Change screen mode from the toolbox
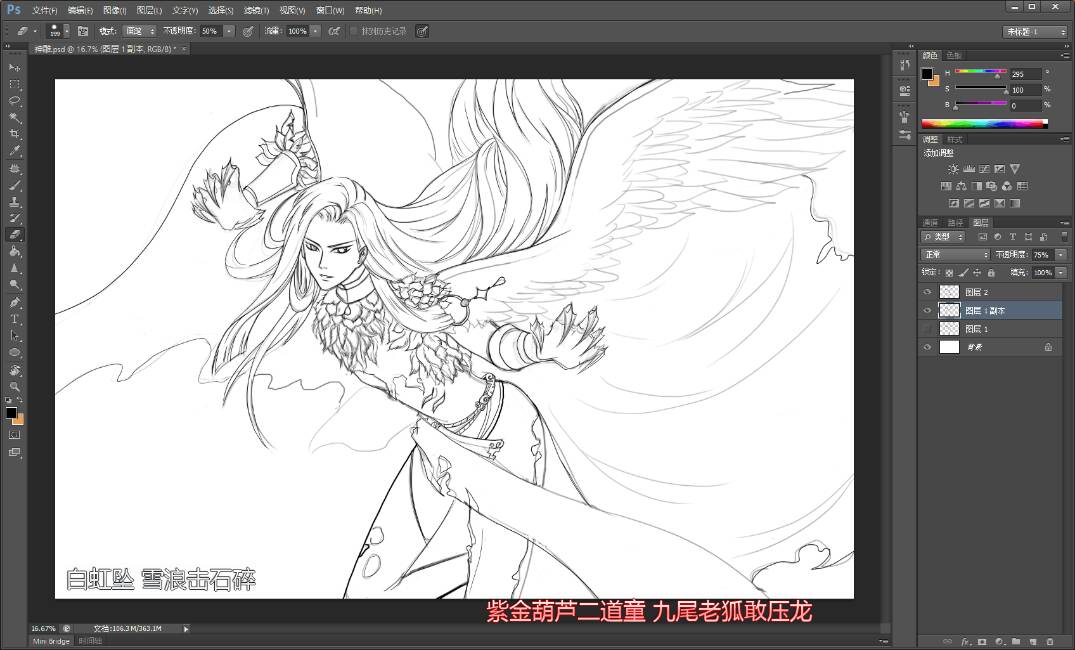This screenshot has width=1075, height=650. click(x=14, y=453)
